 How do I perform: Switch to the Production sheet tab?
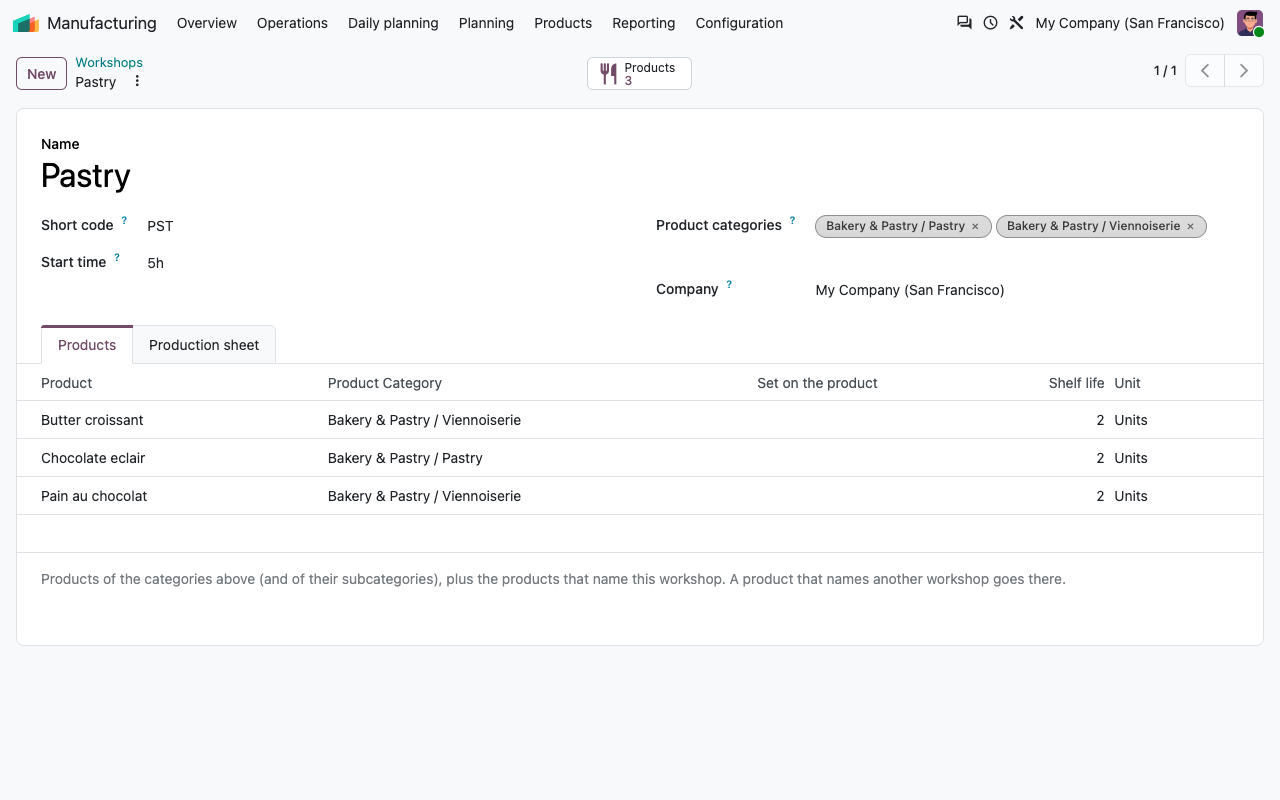point(204,345)
